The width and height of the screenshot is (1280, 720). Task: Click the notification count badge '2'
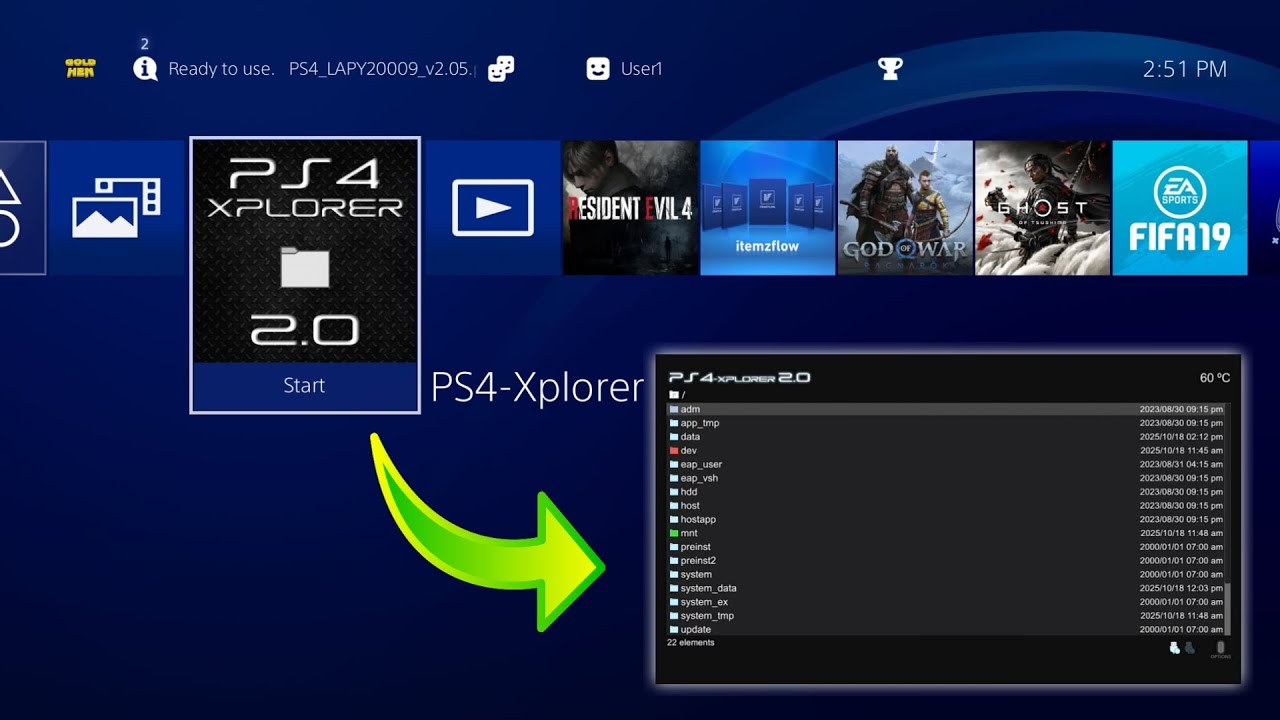tap(145, 44)
